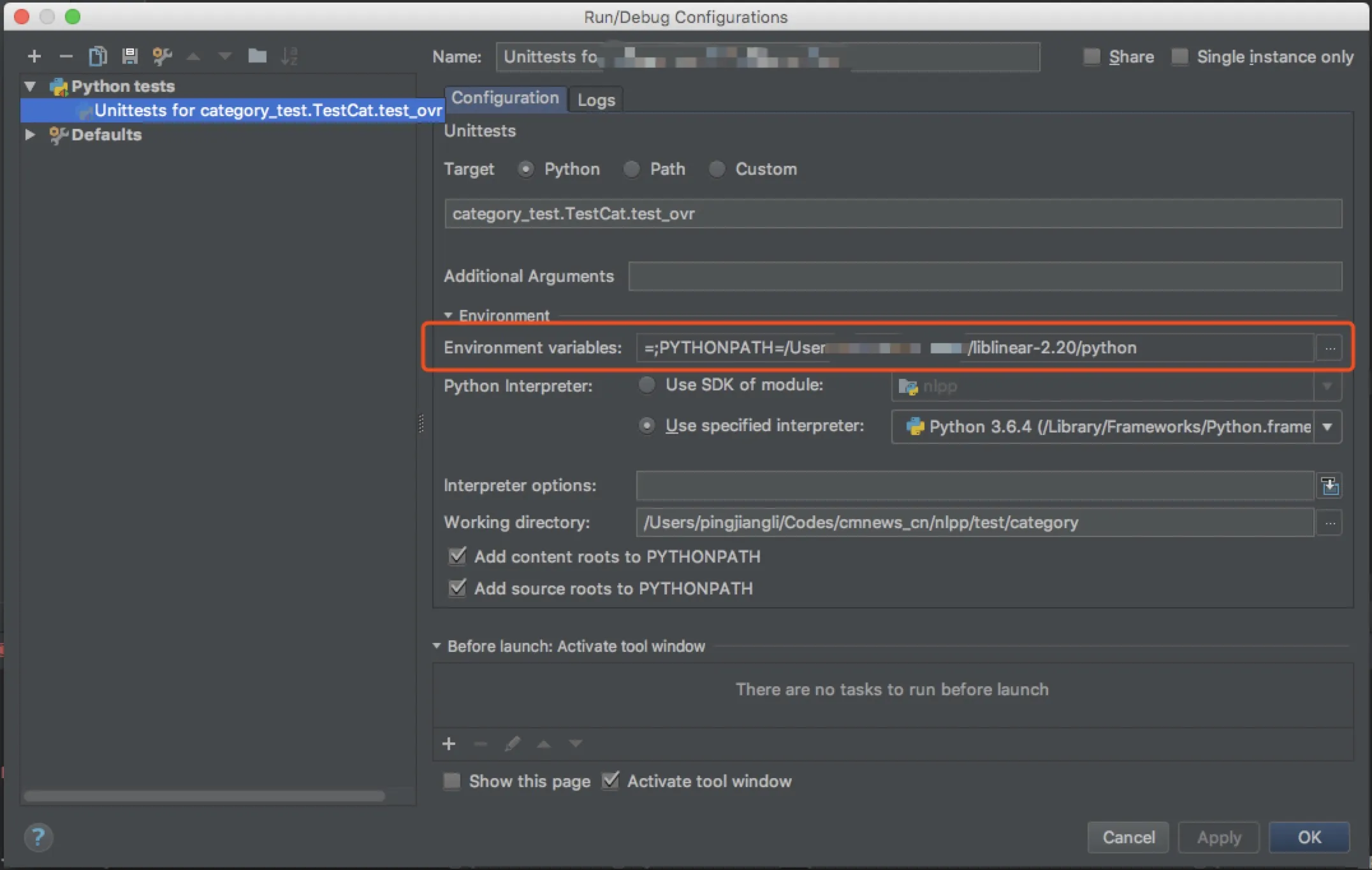Collapse the Before launch section
The height and width of the screenshot is (870, 1372).
click(x=437, y=646)
